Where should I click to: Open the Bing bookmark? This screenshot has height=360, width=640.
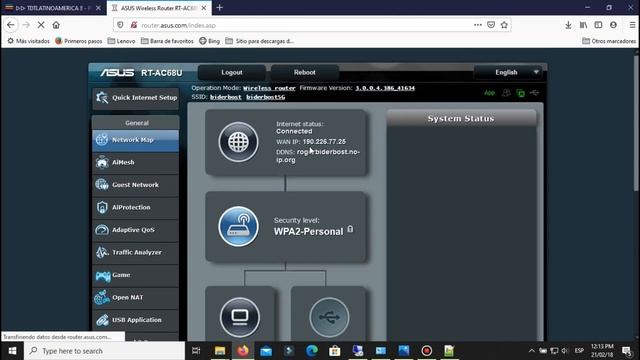click(x=209, y=41)
